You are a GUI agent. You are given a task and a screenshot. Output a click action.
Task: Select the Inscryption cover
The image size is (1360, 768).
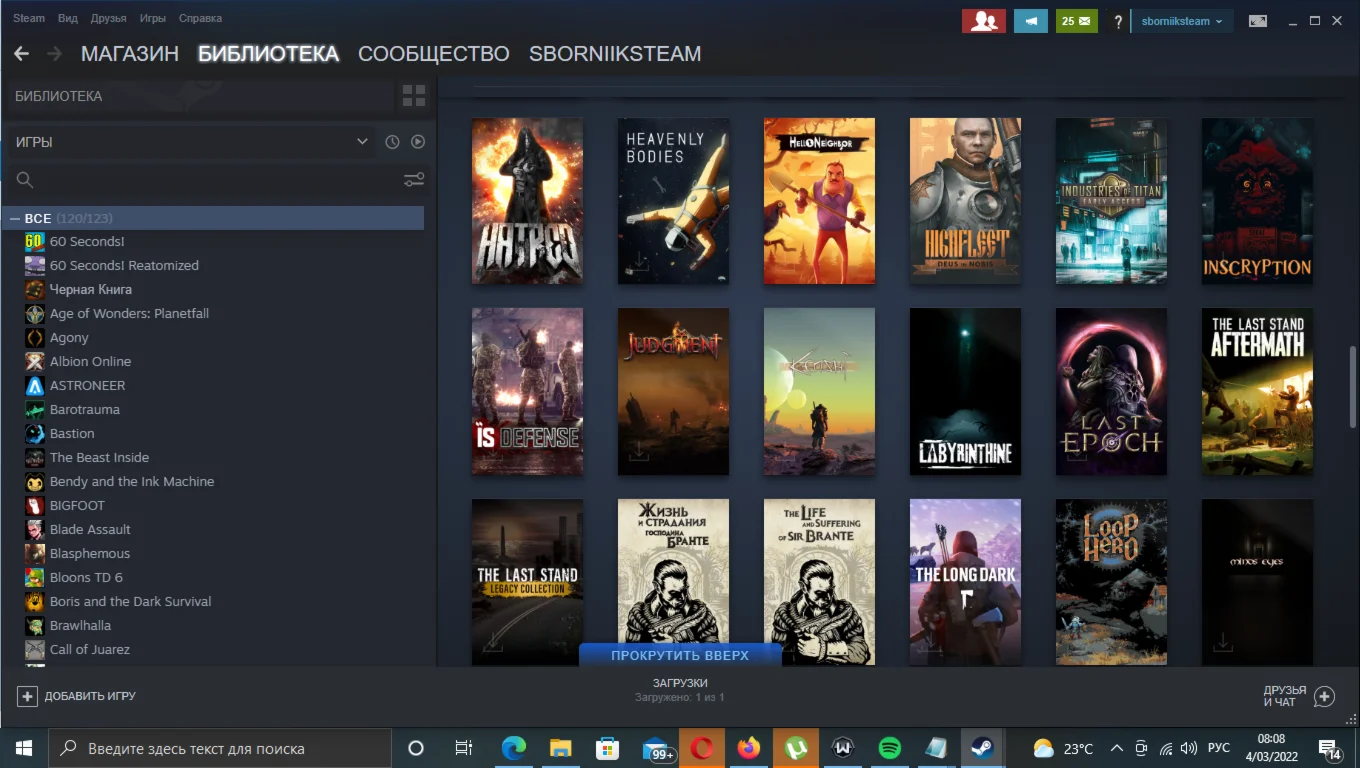(x=1257, y=201)
